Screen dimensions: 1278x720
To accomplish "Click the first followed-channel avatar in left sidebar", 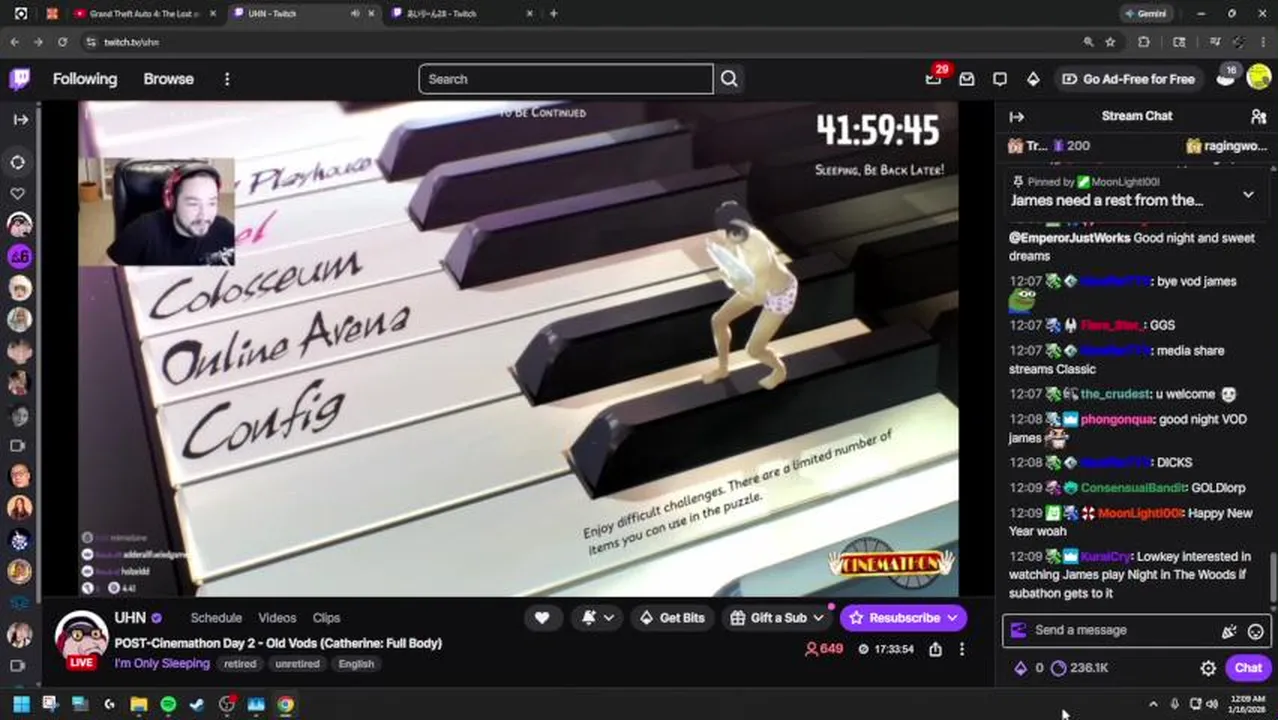I will click(x=19, y=225).
